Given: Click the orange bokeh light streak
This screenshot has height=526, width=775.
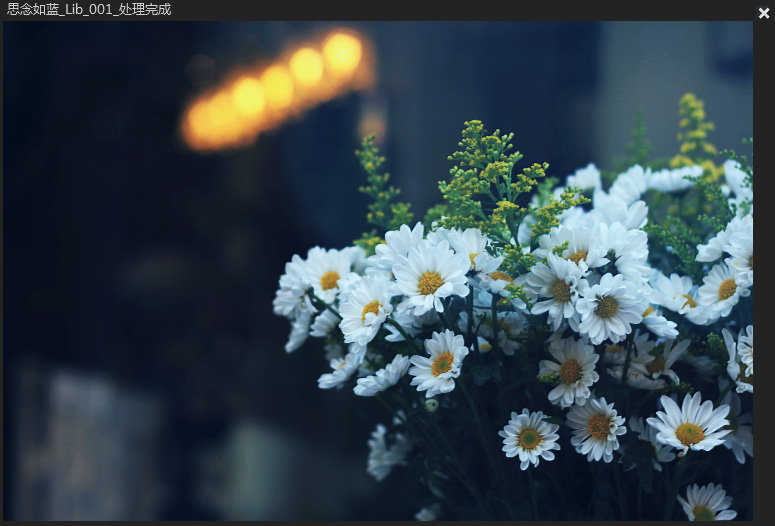Looking at the screenshot, I should point(278,91).
